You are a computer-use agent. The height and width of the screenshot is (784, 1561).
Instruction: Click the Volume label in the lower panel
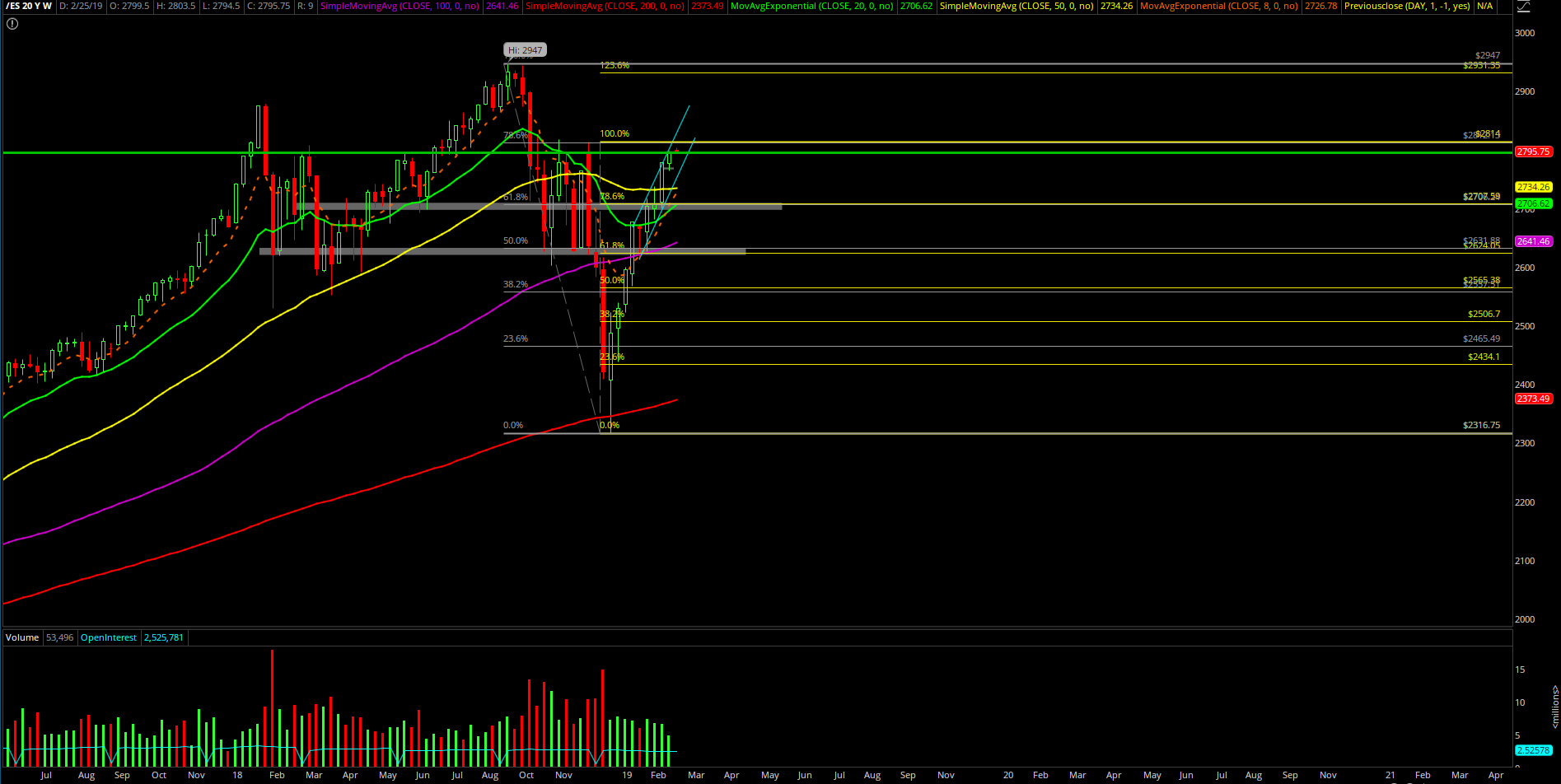(x=22, y=637)
